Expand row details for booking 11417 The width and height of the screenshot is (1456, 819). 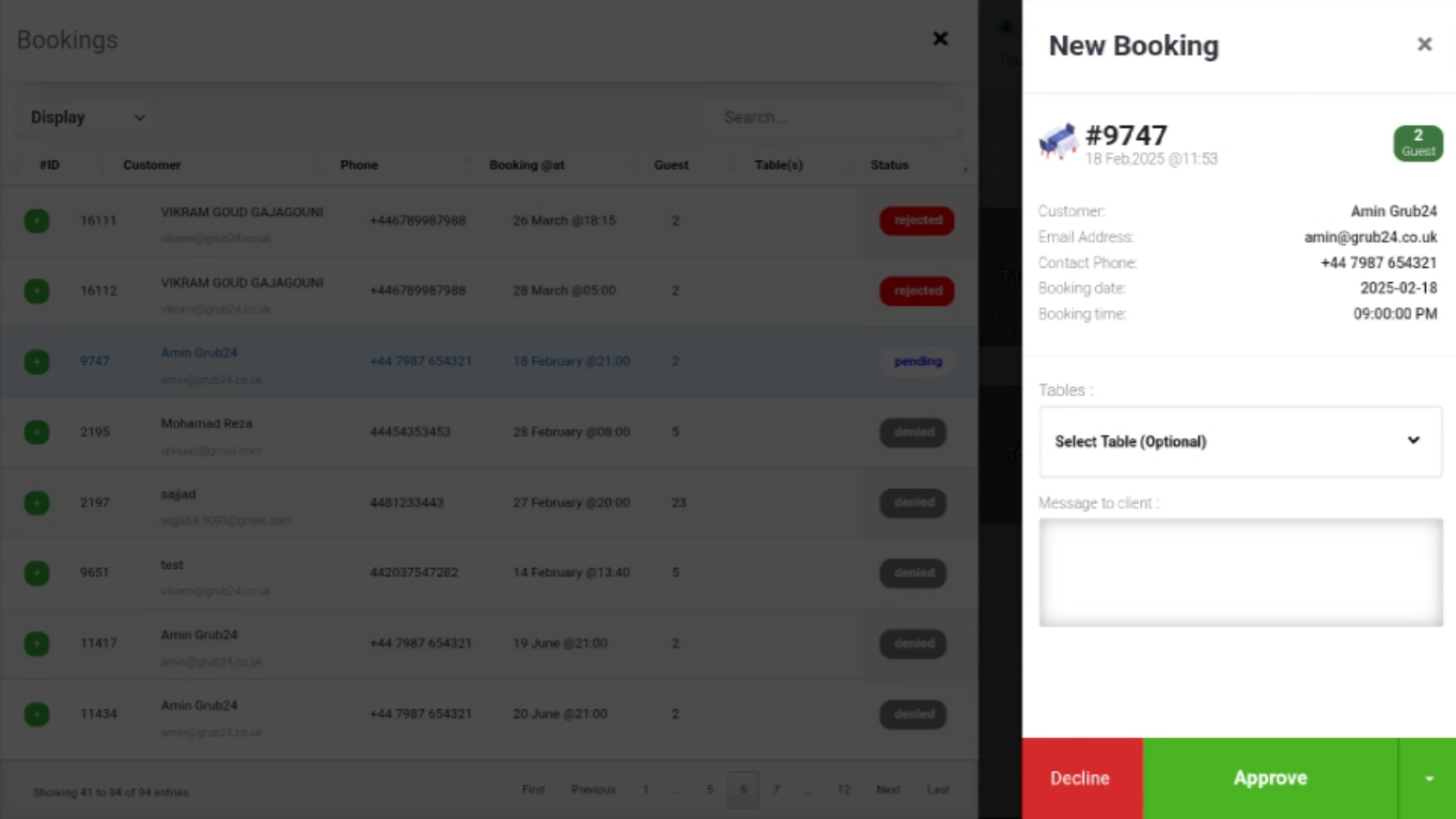tap(37, 644)
